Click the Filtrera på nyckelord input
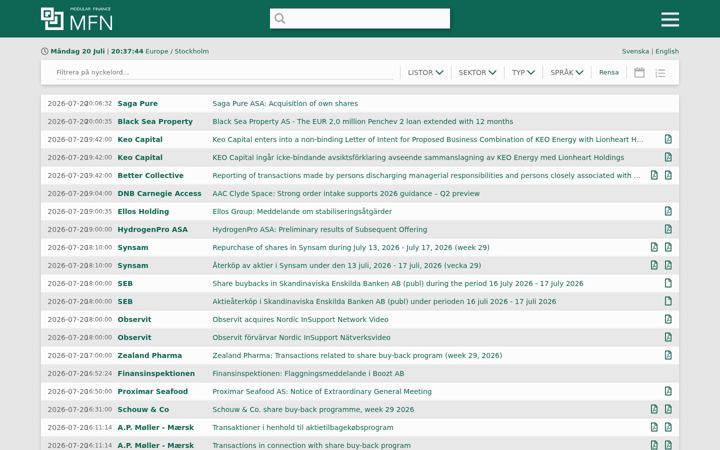The height and width of the screenshot is (450, 720). point(225,73)
